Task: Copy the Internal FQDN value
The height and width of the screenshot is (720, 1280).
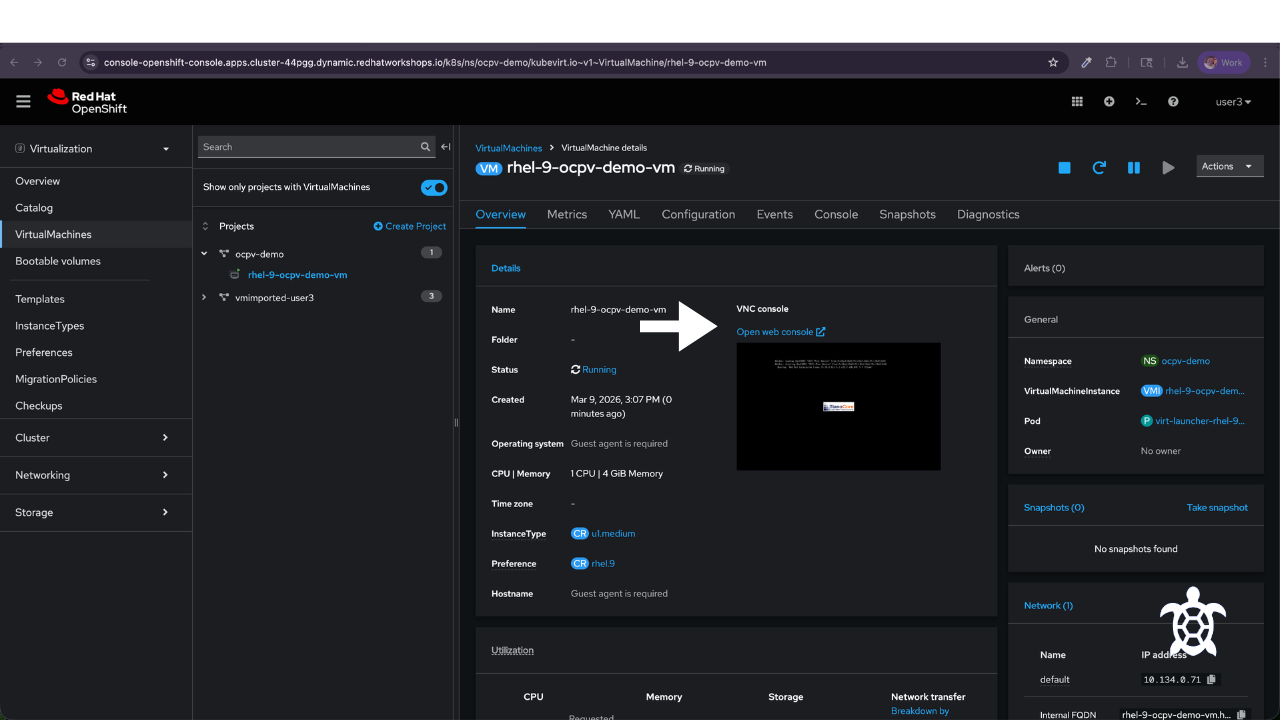Action: (x=1242, y=715)
